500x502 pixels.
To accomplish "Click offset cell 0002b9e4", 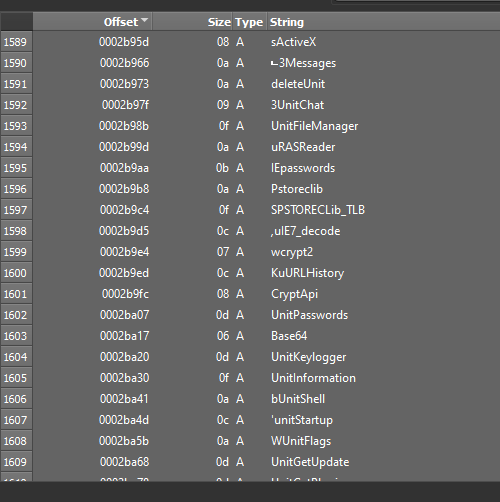I will pyautogui.click(x=124, y=252).
